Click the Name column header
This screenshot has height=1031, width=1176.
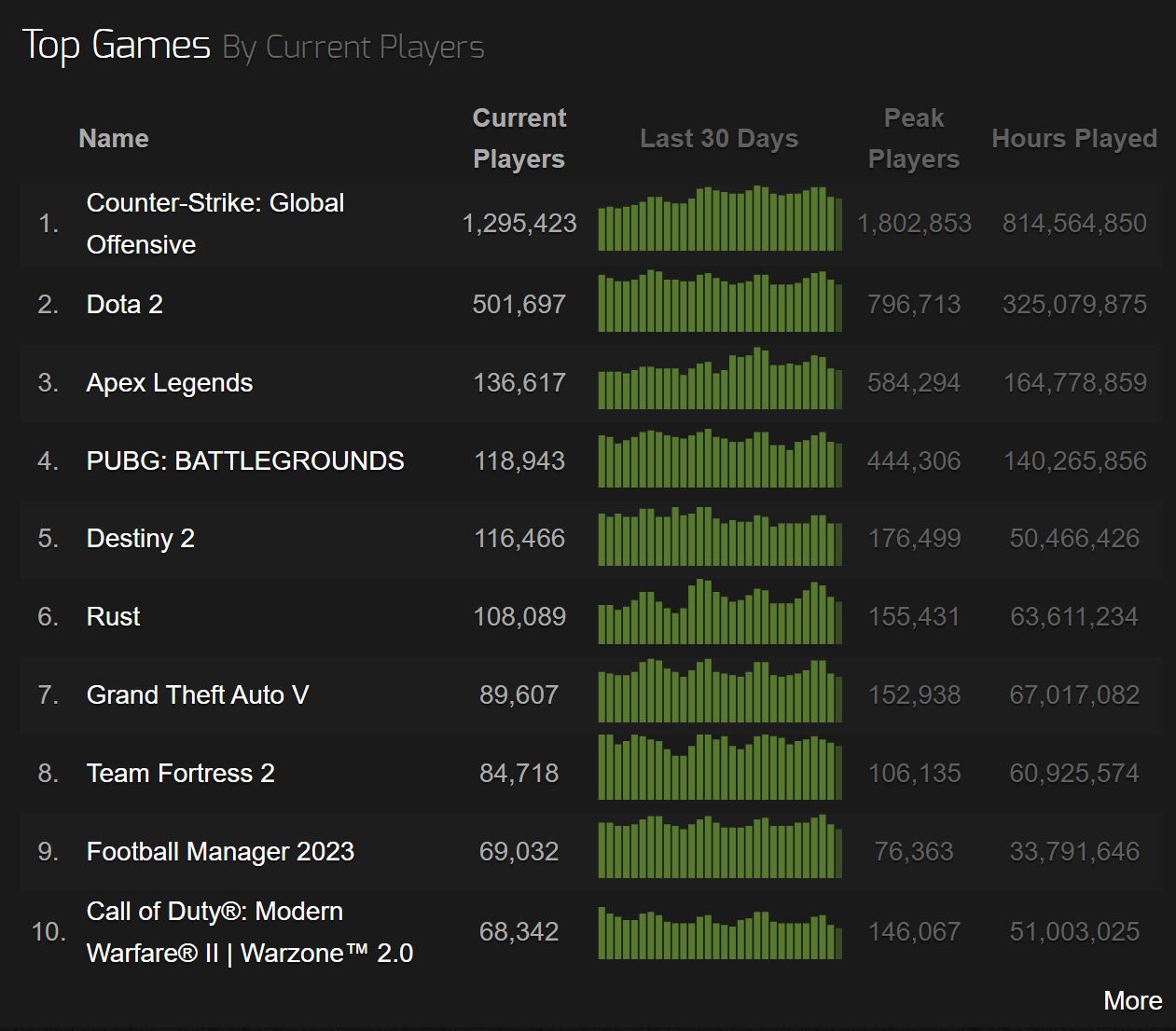[114, 138]
